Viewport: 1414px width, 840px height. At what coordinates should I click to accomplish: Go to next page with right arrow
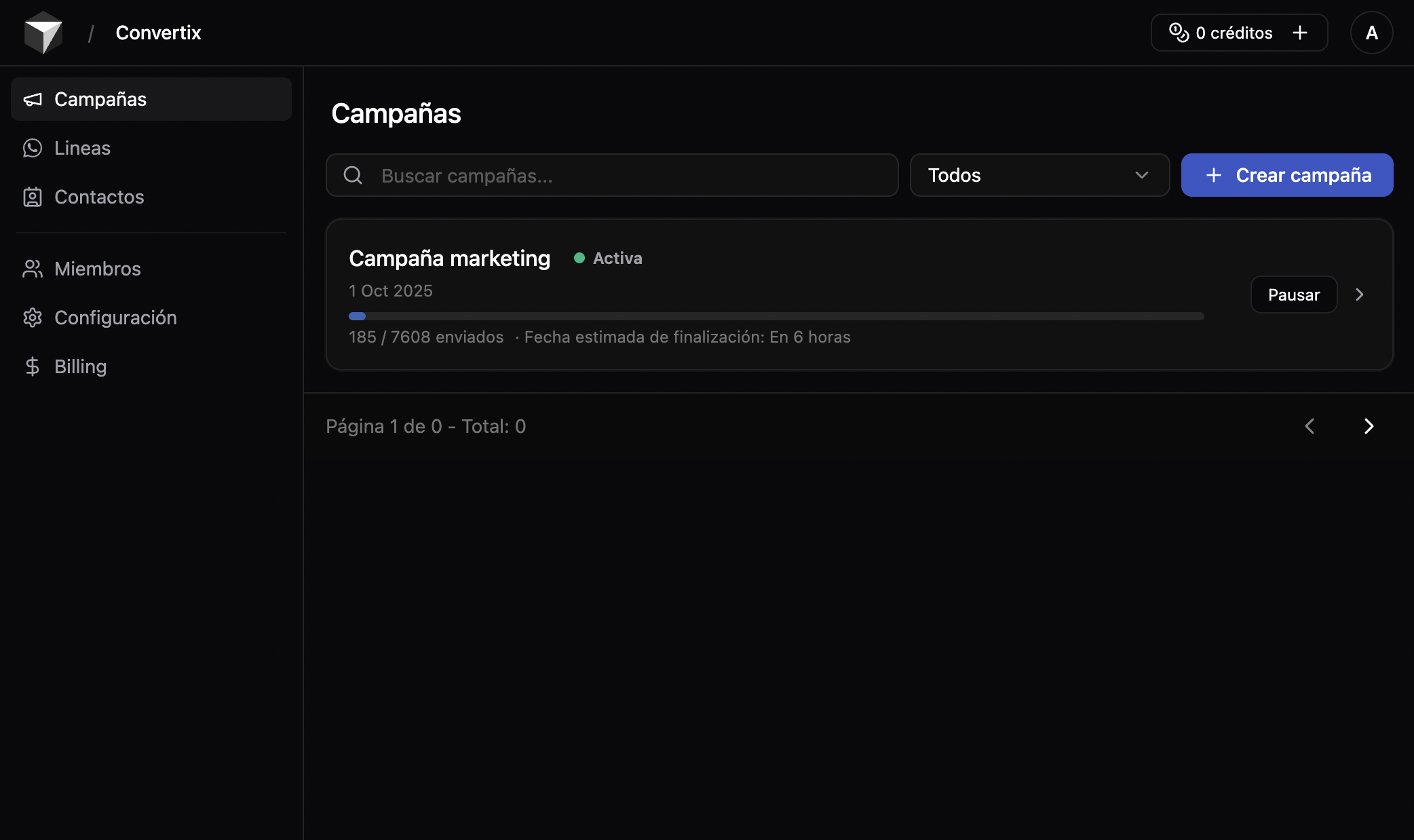pos(1369,426)
